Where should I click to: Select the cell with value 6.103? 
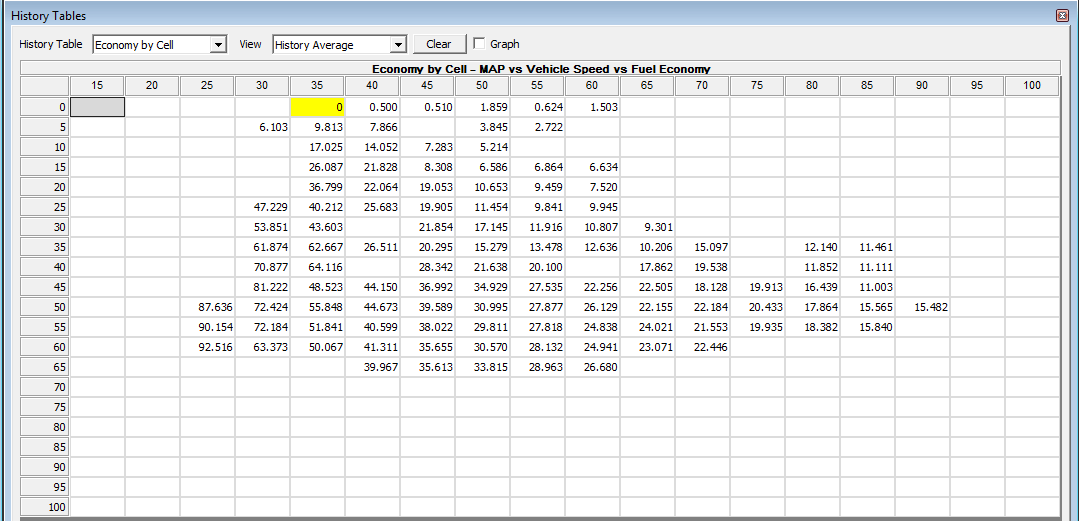[263, 127]
